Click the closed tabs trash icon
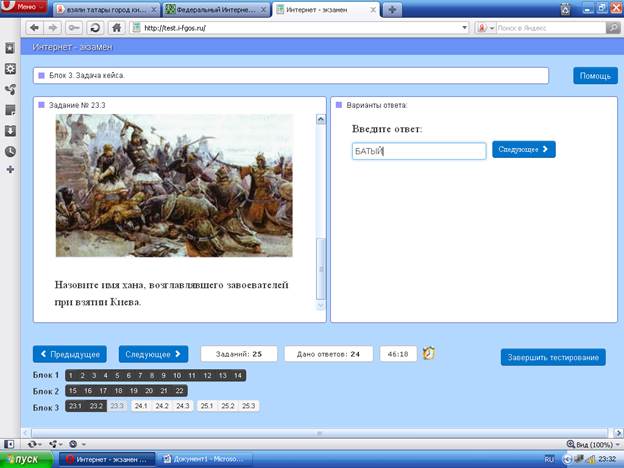 [x=566, y=9]
